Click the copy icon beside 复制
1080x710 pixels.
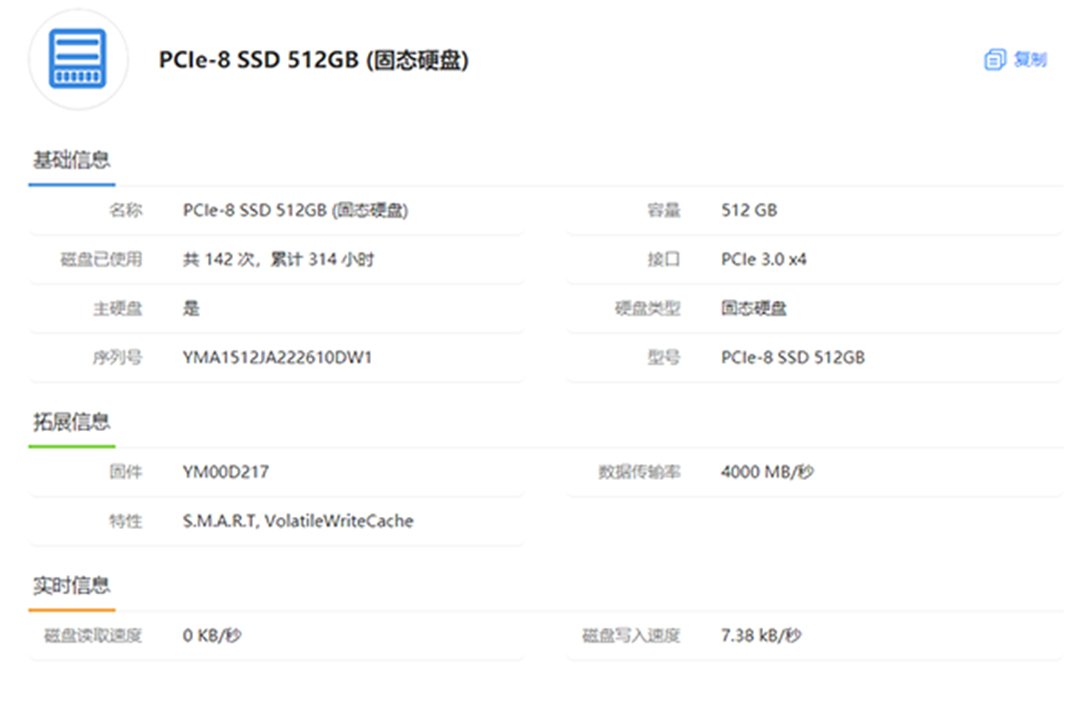(x=994, y=60)
